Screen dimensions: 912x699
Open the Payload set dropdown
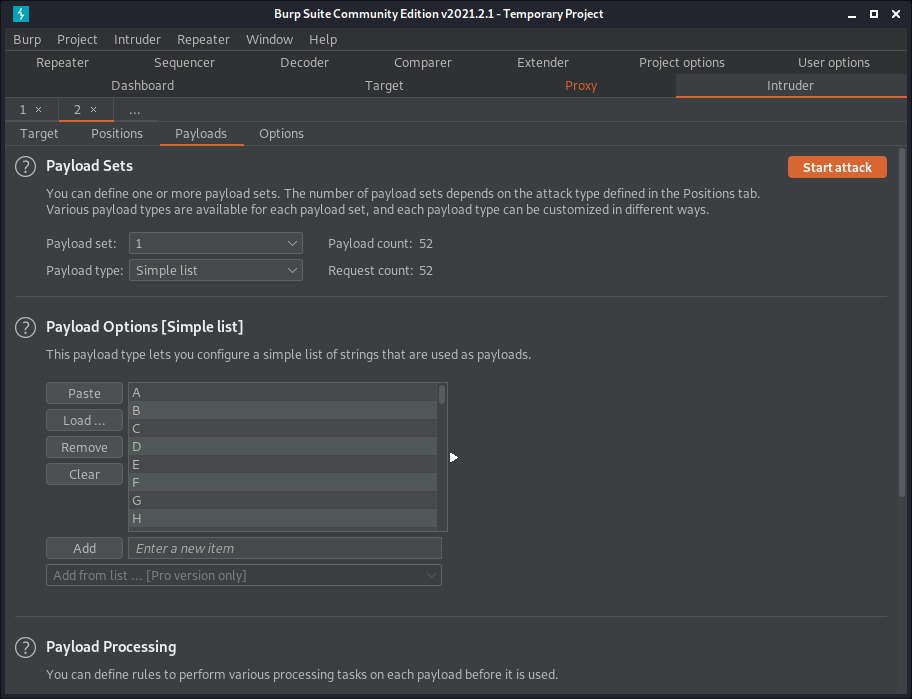pos(216,243)
